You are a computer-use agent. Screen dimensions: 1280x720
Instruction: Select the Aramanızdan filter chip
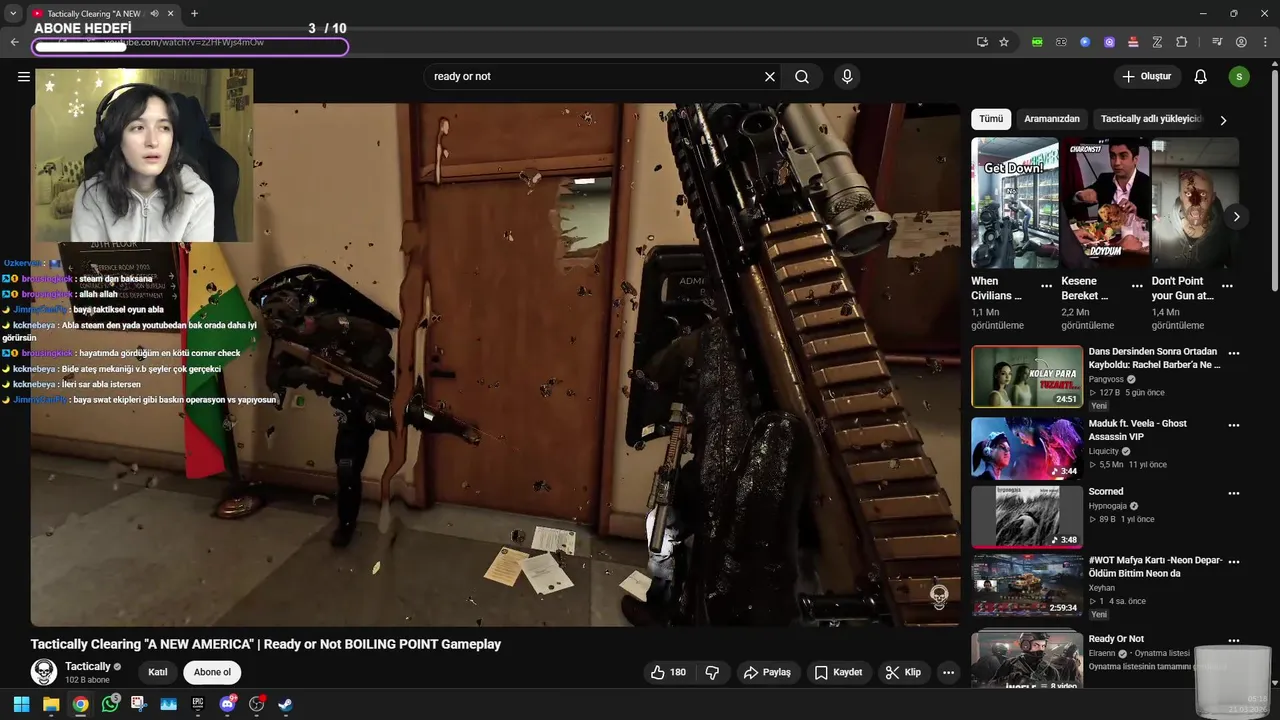tap(1052, 119)
